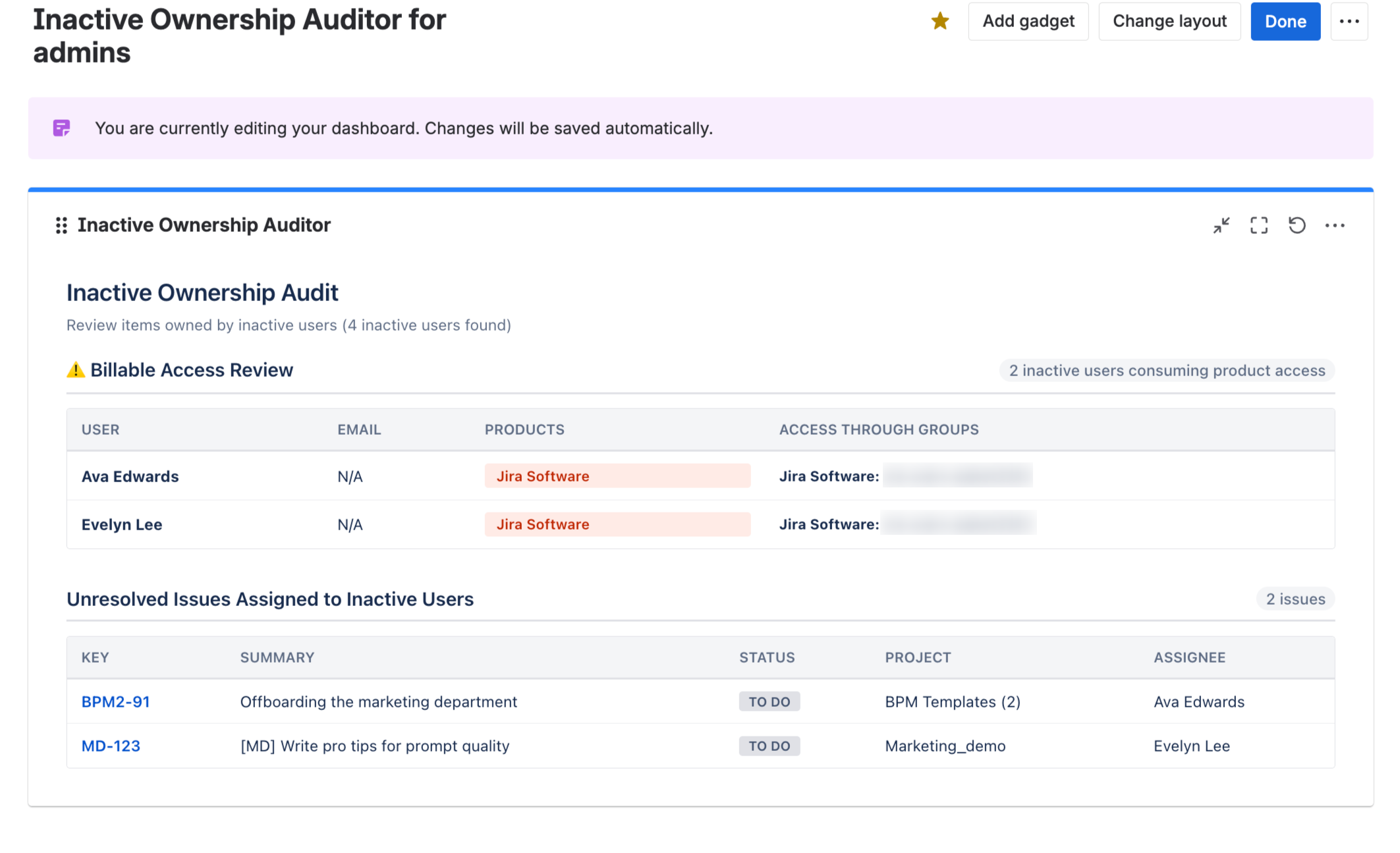Click the purple edit note icon
Screen dimensions: 1400x853
coord(61,128)
